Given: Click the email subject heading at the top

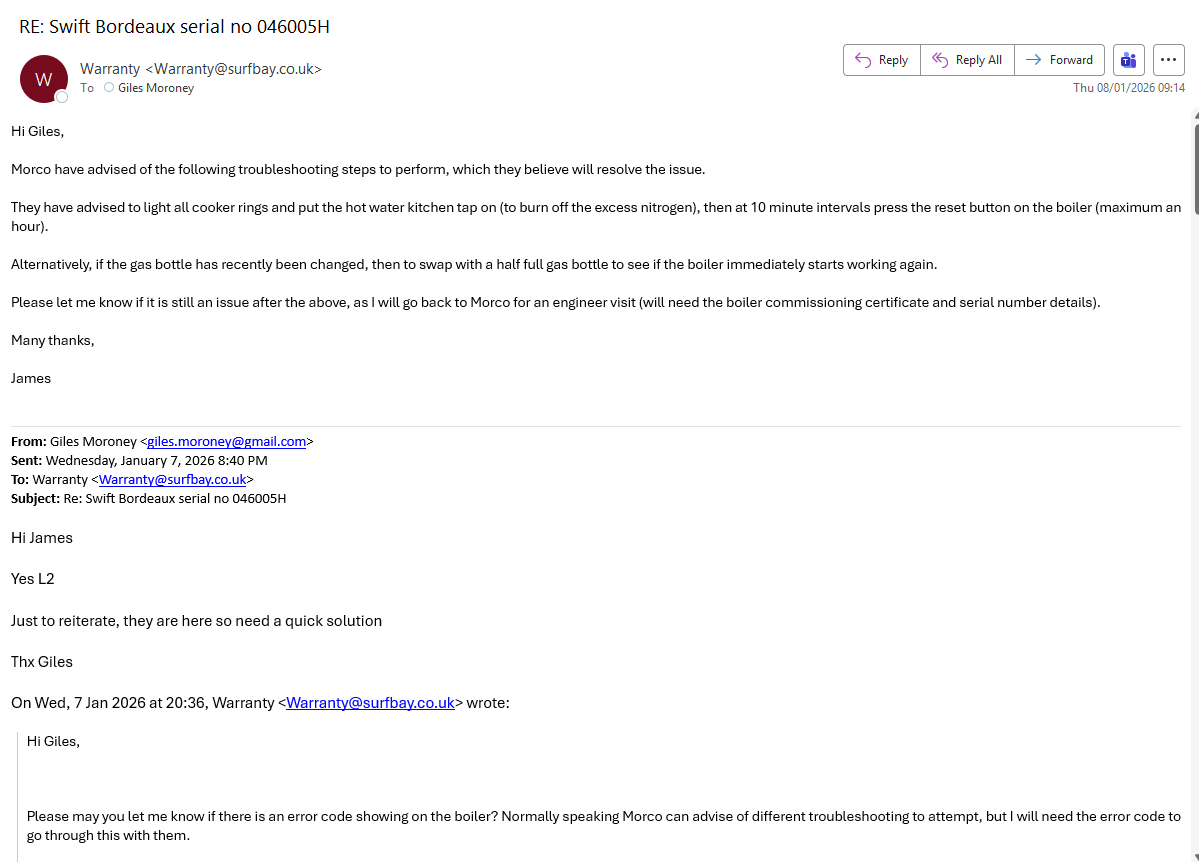Looking at the screenshot, I should 174,27.
